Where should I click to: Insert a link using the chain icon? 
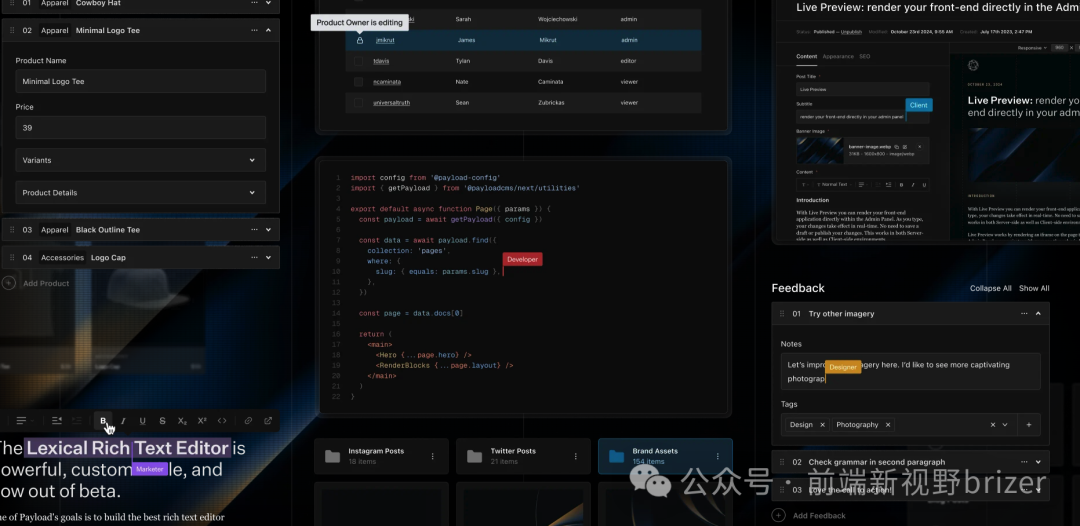tap(248, 421)
